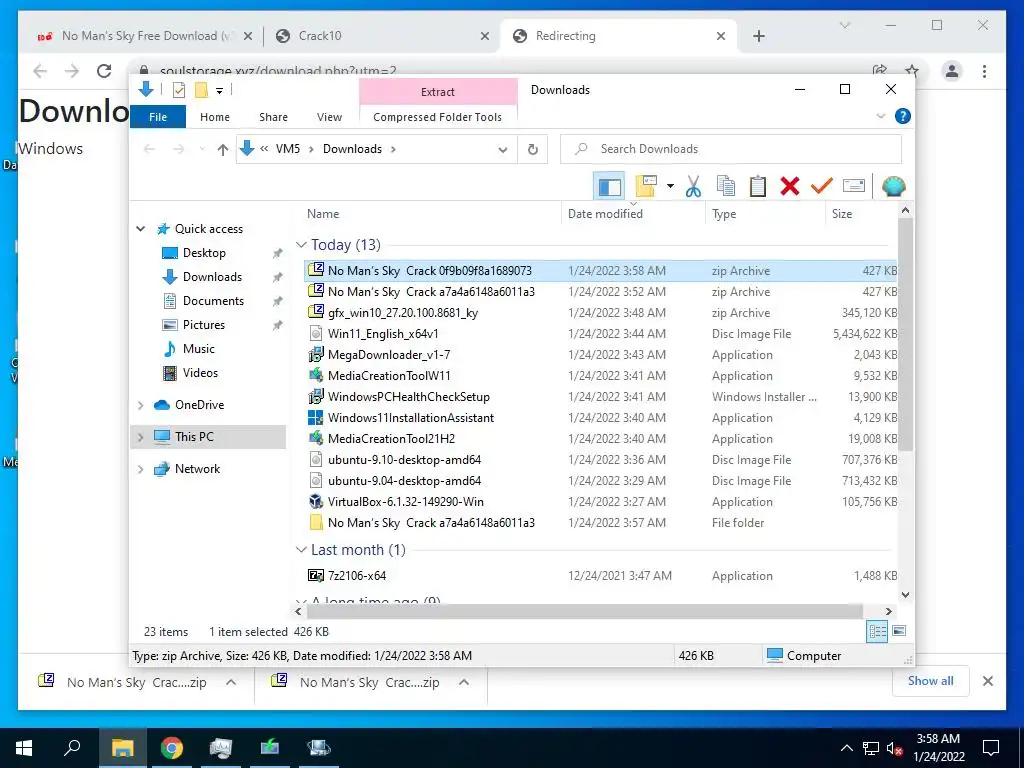1024x768 pixels.
Task: Select MediaCreationToolW11 file
Action: click(601, 376)
